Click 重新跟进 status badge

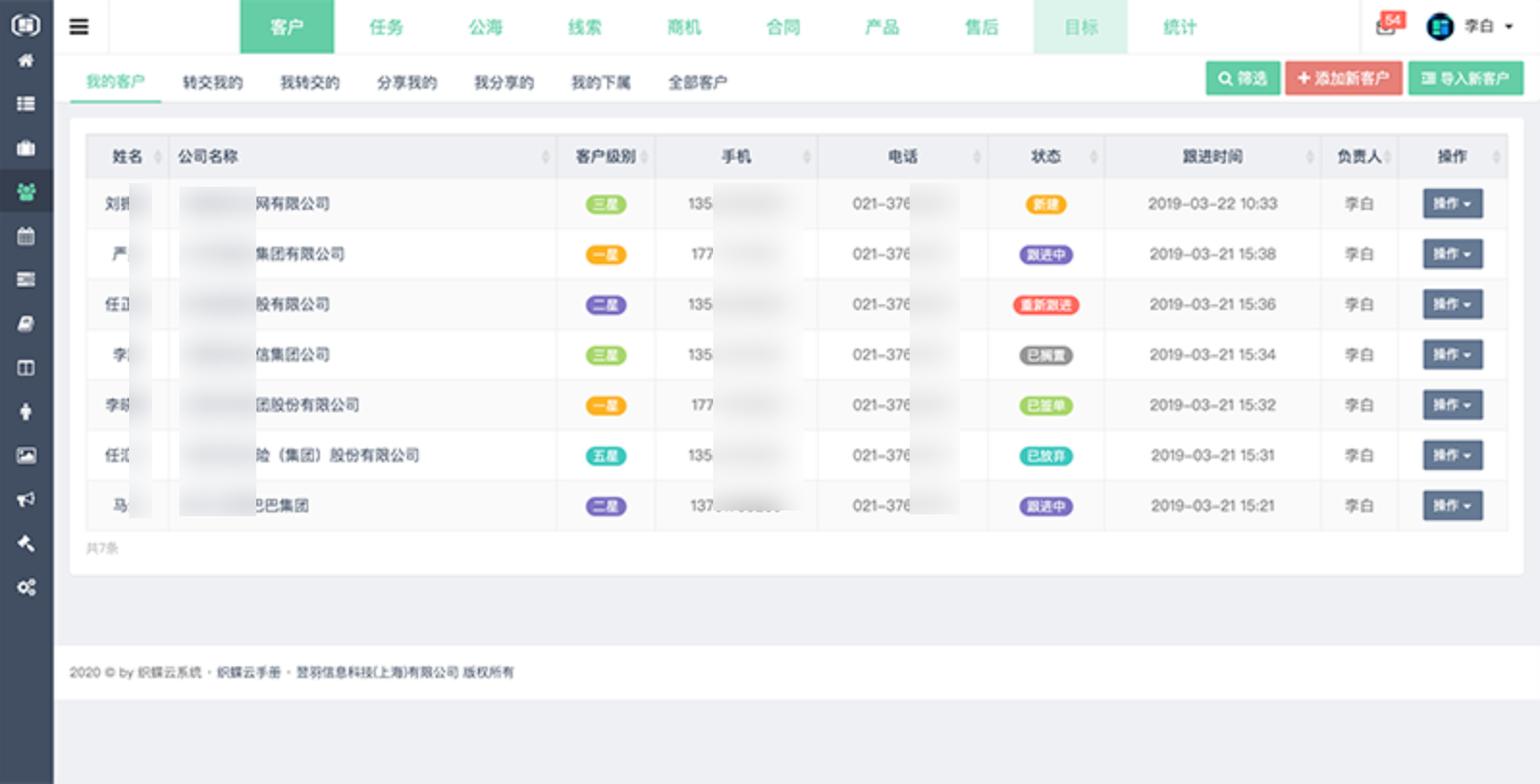[1047, 305]
